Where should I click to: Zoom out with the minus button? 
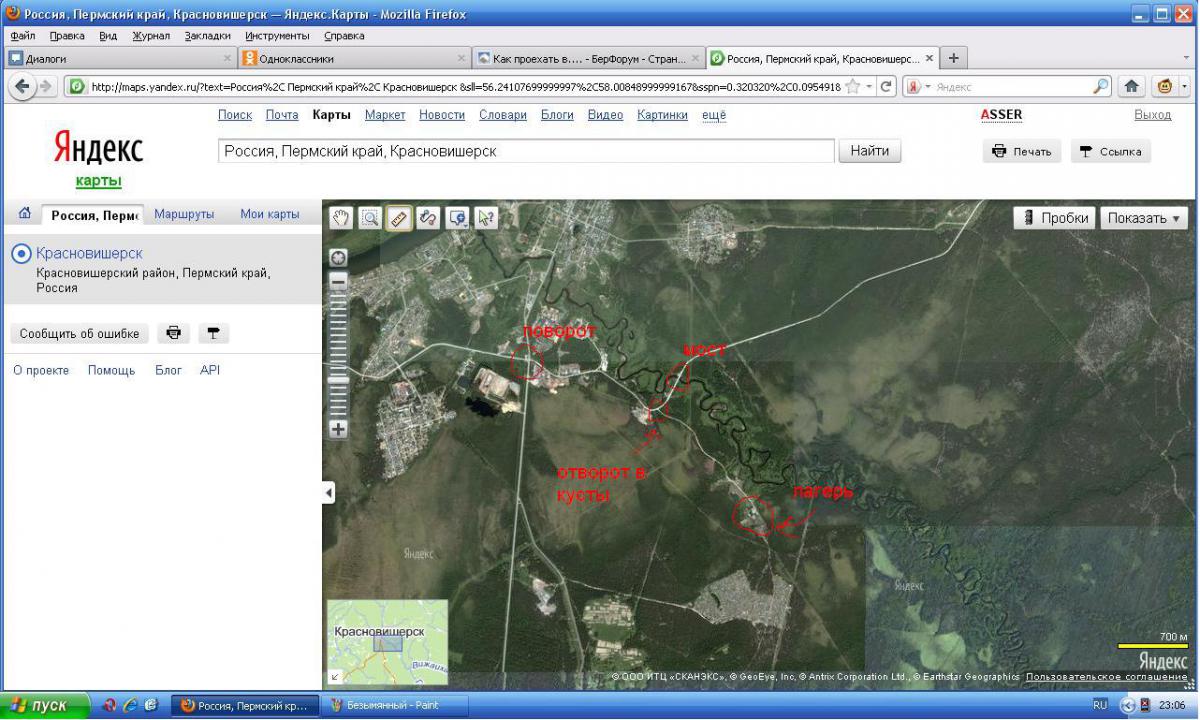pyautogui.click(x=338, y=283)
